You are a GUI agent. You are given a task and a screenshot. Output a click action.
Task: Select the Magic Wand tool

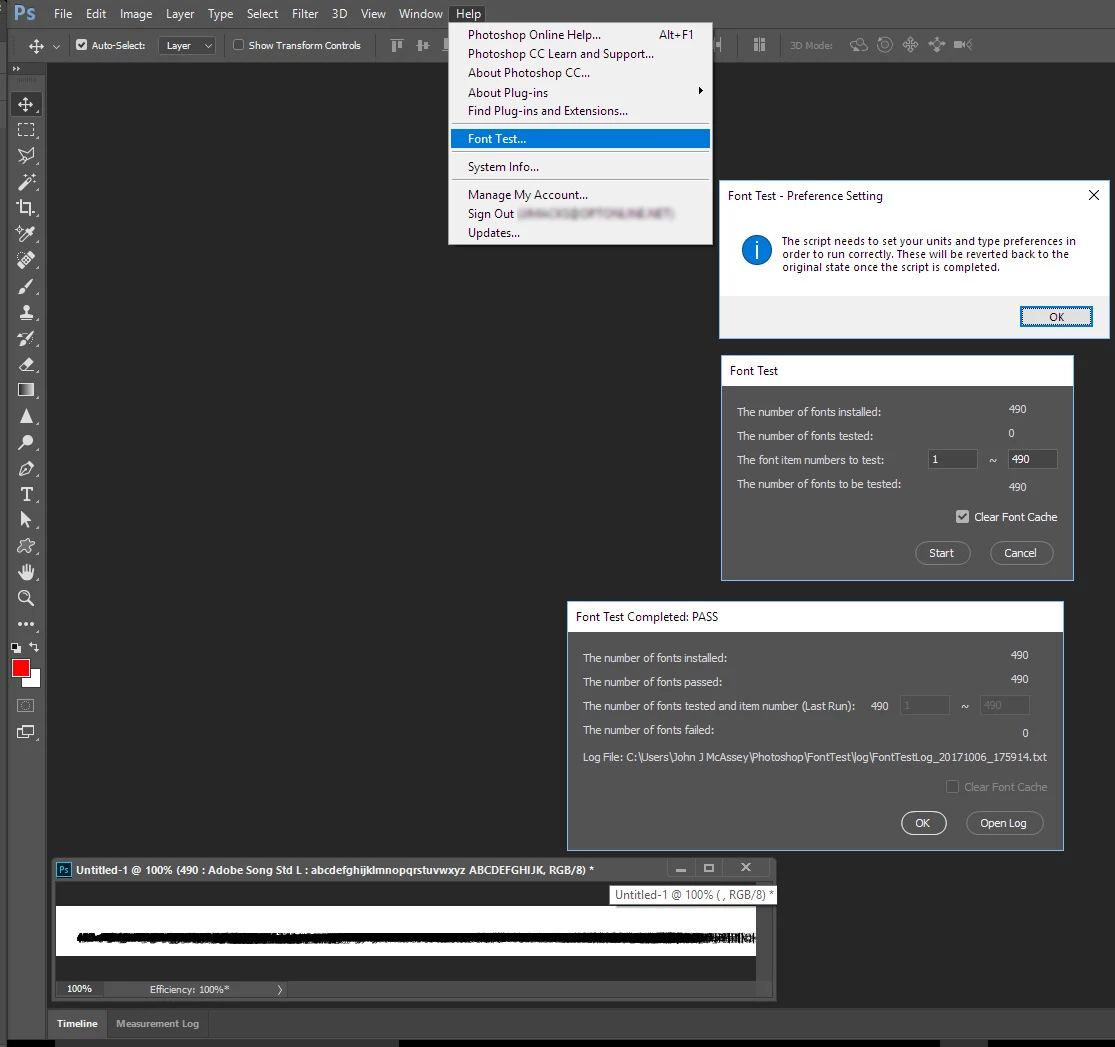tap(26, 182)
